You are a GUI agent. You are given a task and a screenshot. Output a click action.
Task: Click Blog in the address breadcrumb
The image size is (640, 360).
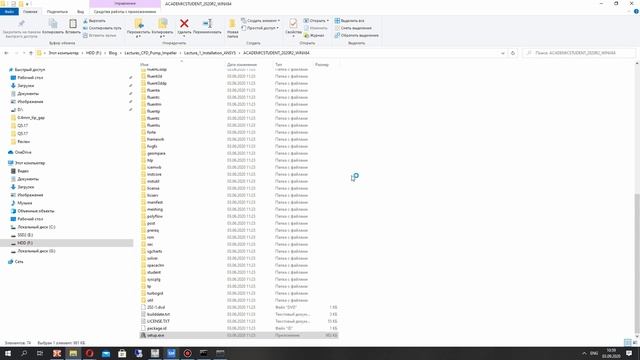click(x=113, y=53)
